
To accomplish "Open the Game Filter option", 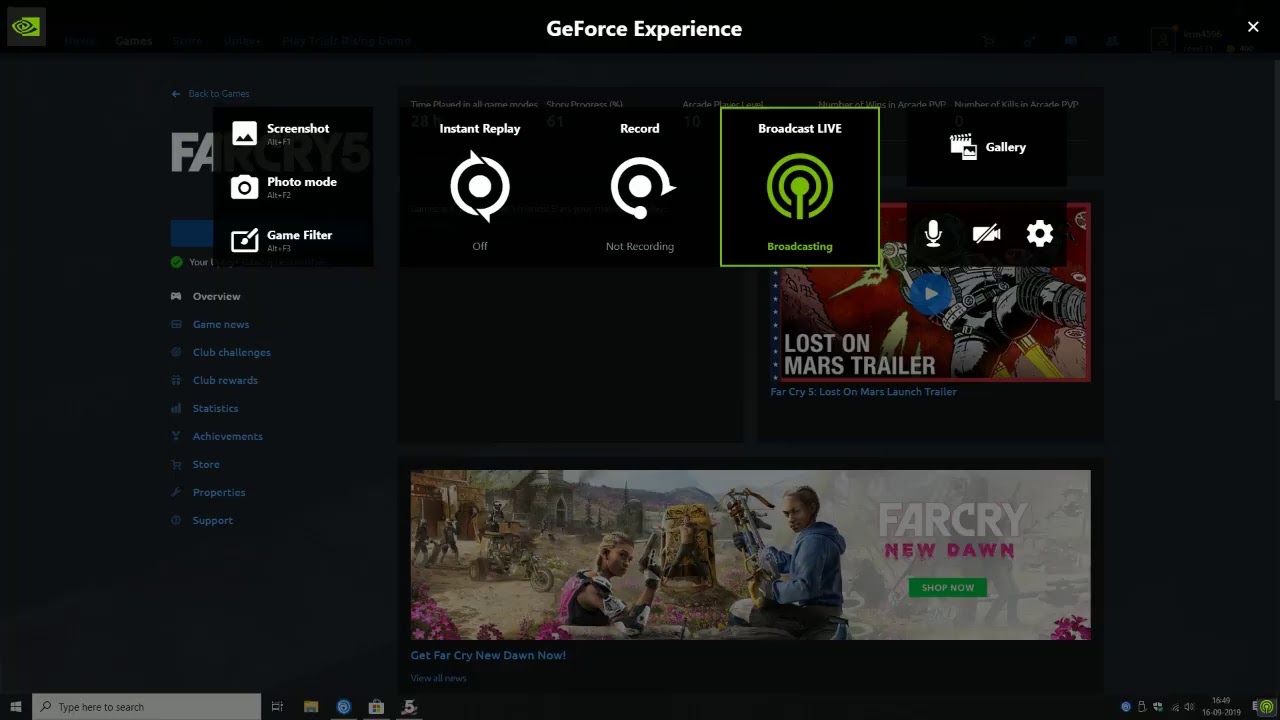I will 292,240.
